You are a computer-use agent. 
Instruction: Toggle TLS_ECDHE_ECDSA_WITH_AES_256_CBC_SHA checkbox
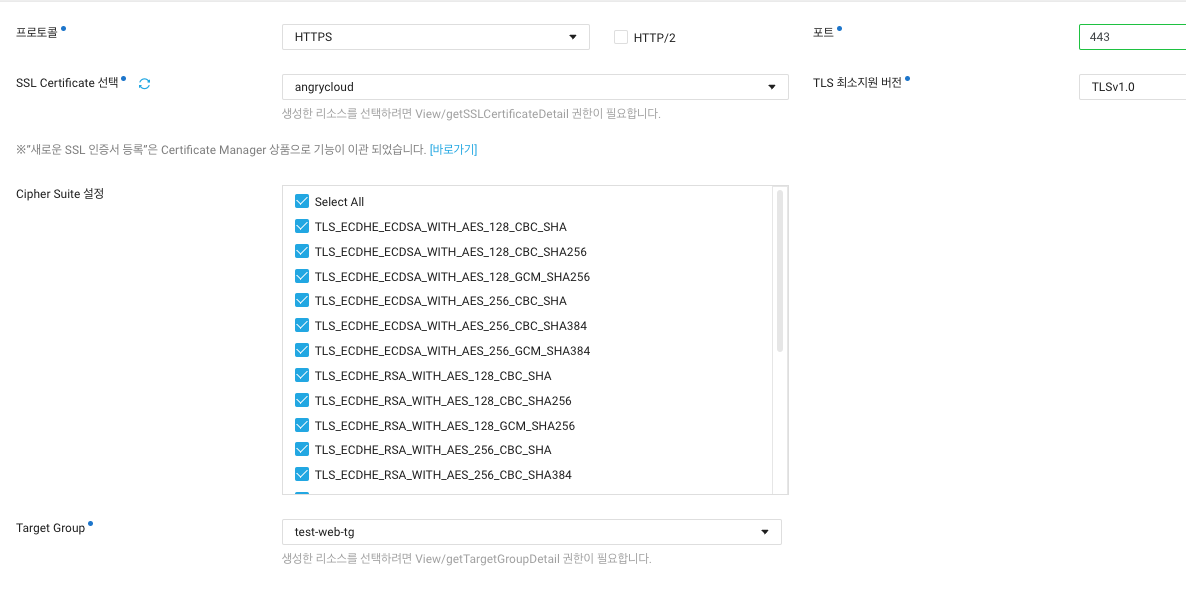tap(302, 300)
